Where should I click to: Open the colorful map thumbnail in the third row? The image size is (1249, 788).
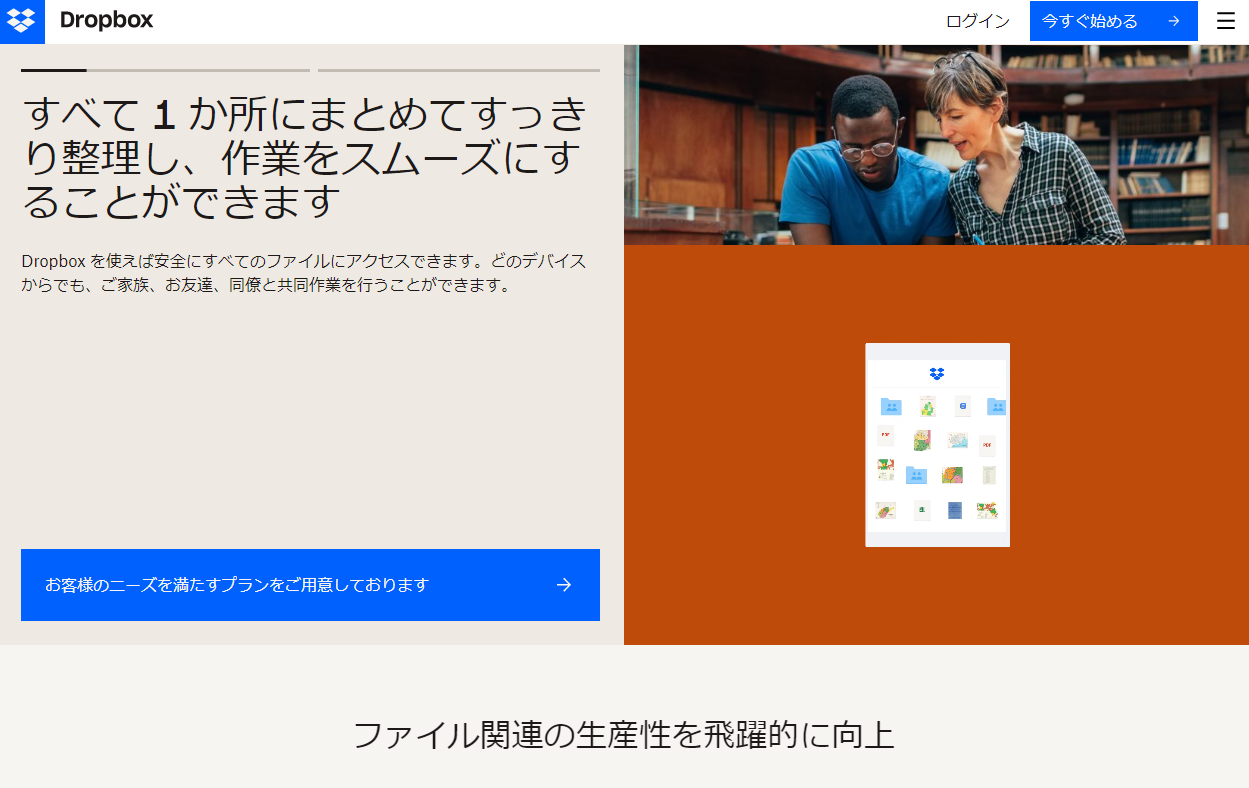pos(952,474)
